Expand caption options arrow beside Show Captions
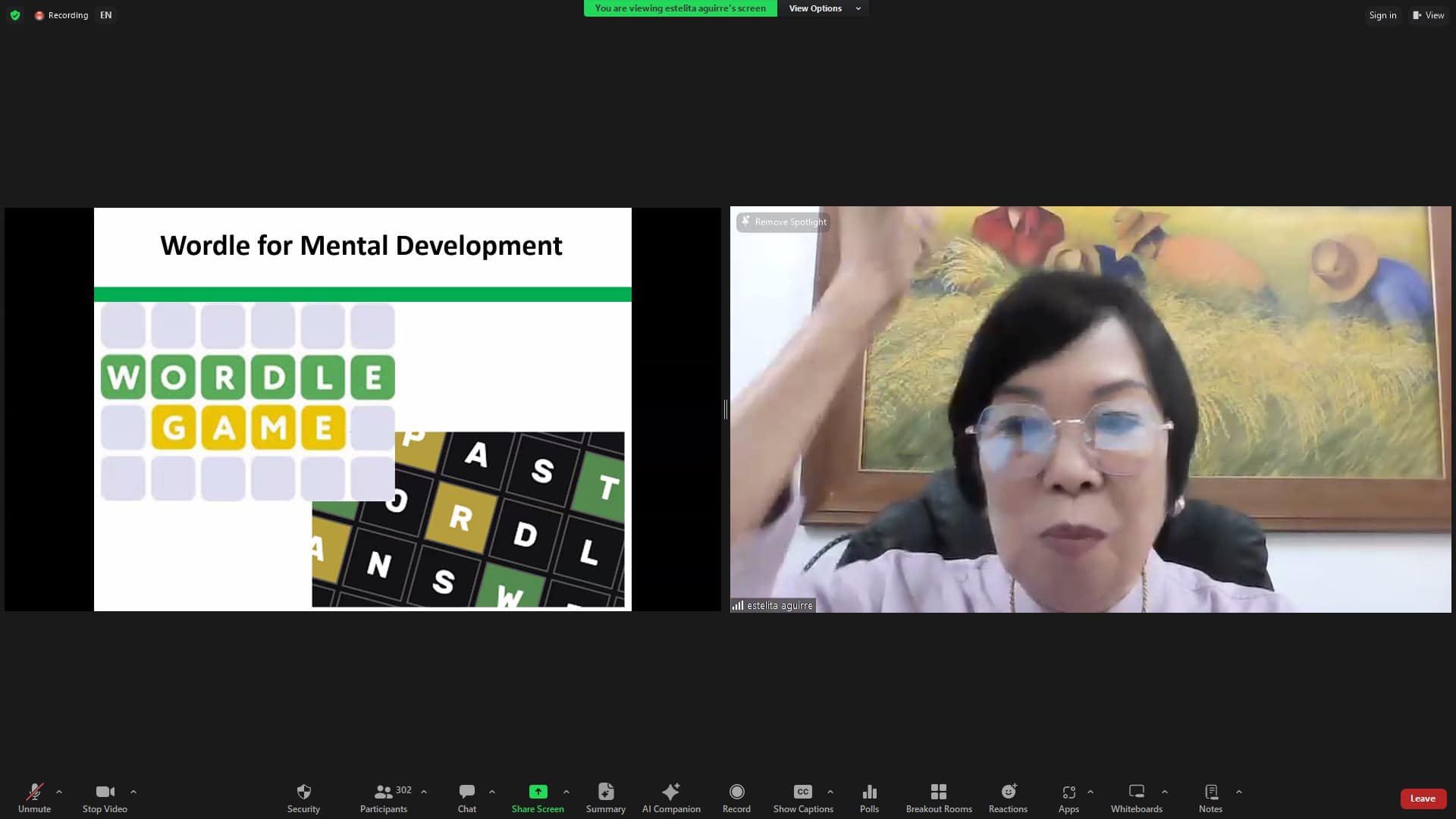1456x819 pixels. point(830,792)
